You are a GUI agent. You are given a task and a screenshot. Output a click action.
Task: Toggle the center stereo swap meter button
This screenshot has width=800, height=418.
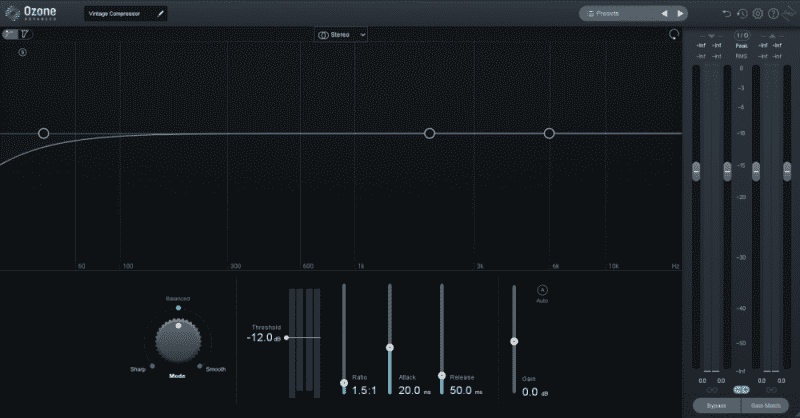pyautogui.click(x=741, y=390)
